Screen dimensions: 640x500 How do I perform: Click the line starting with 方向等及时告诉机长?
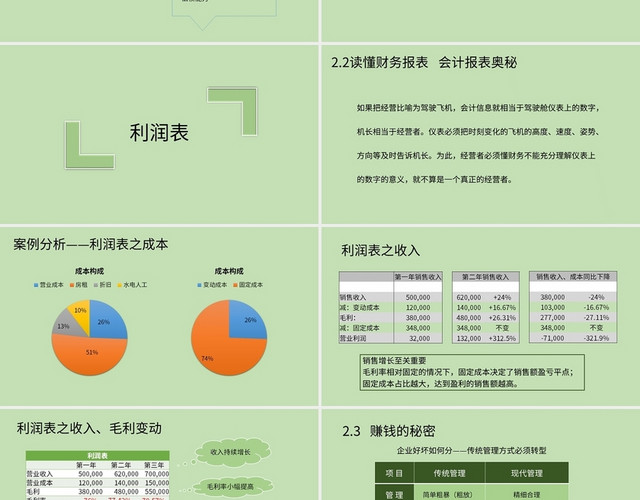click(476, 156)
